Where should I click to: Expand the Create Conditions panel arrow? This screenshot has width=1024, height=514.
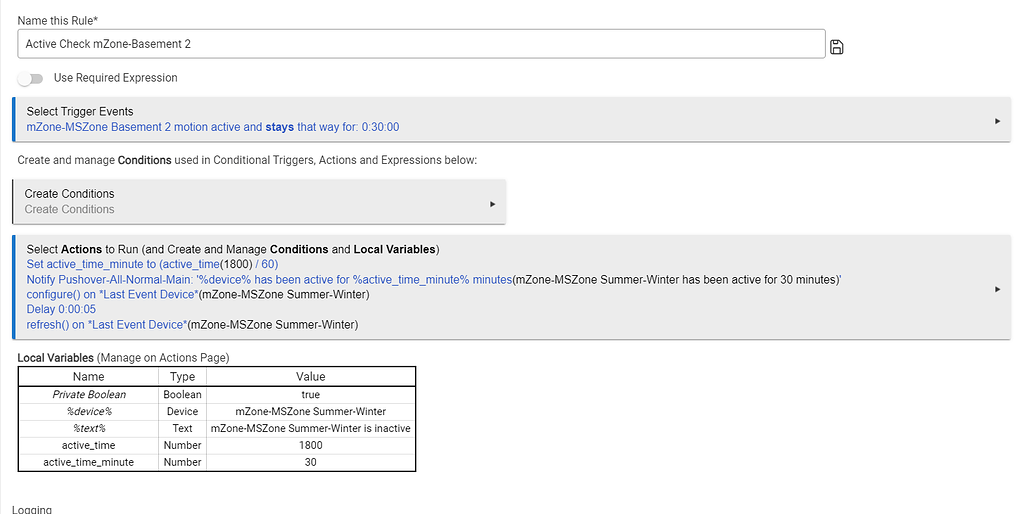pos(492,203)
